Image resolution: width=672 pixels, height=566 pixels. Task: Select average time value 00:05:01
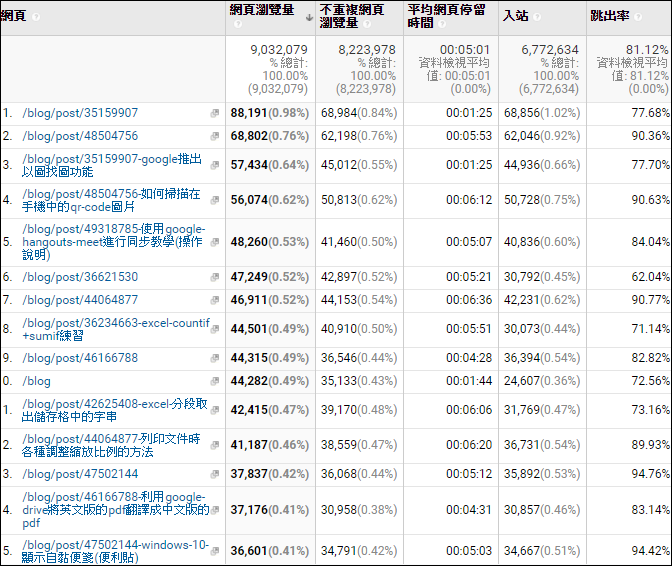click(465, 50)
